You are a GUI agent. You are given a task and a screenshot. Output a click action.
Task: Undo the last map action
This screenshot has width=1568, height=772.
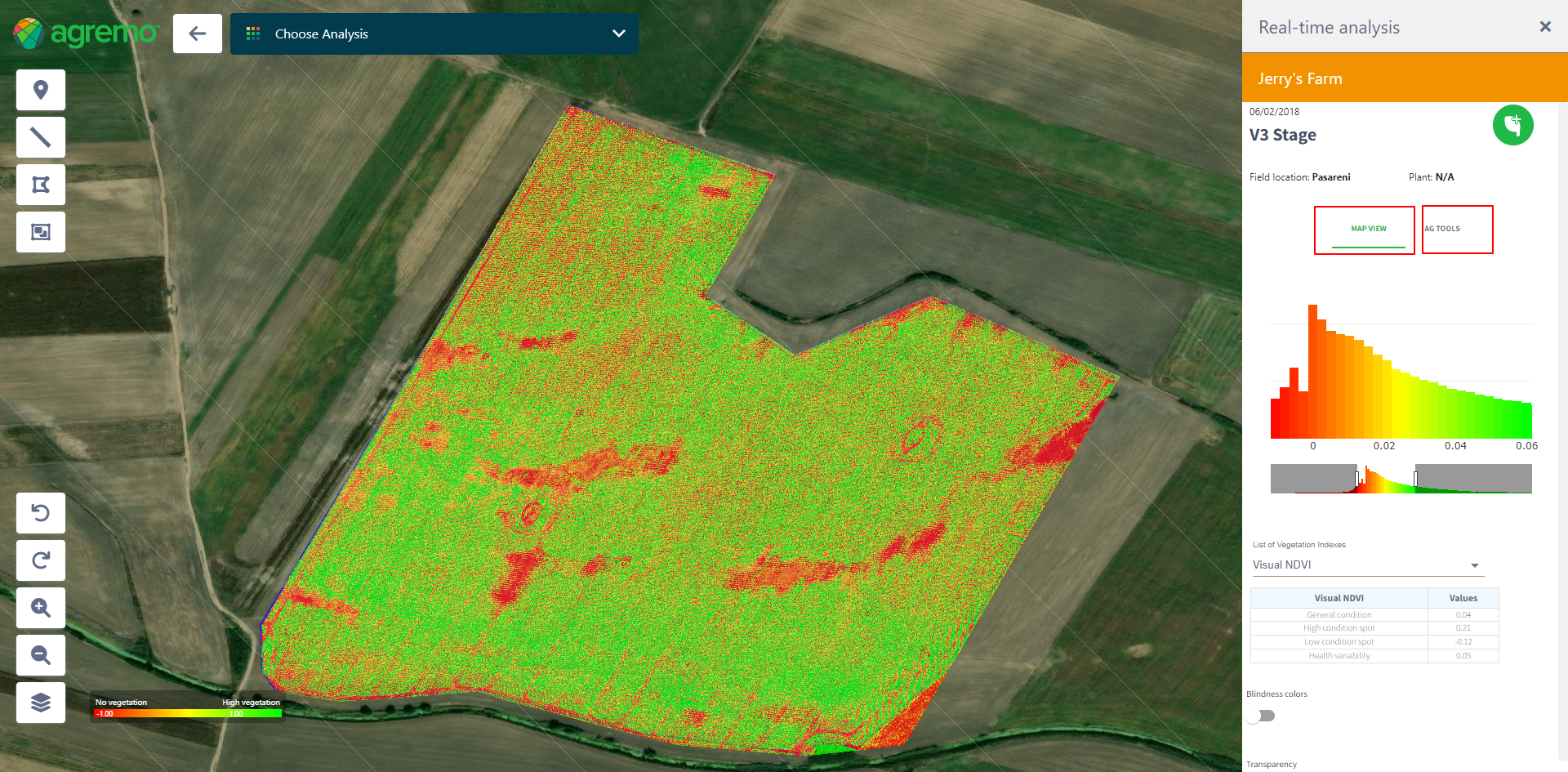point(41,513)
